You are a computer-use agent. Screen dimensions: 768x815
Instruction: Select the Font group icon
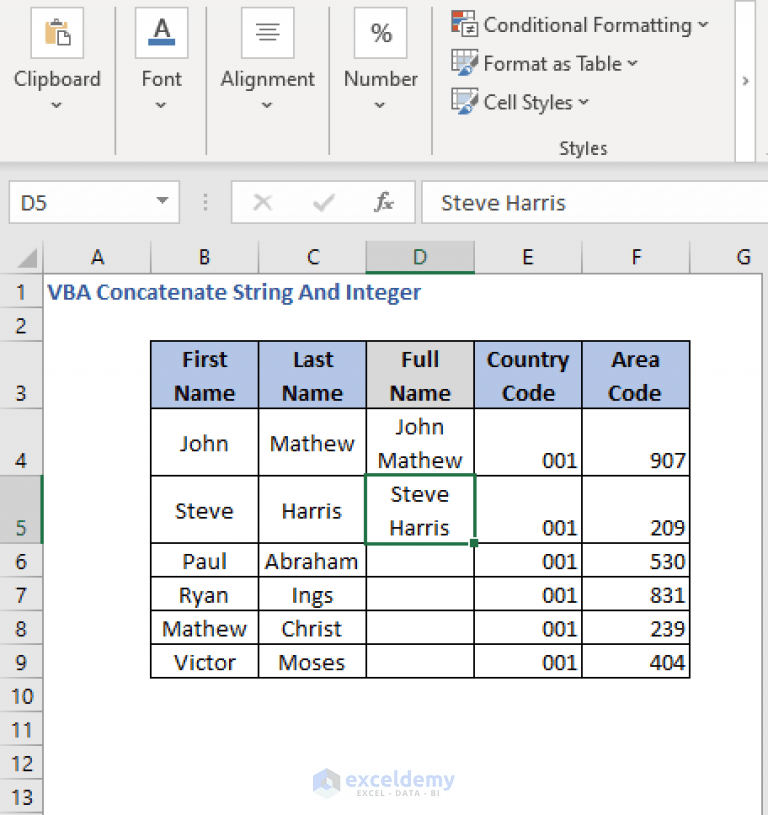click(x=161, y=33)
